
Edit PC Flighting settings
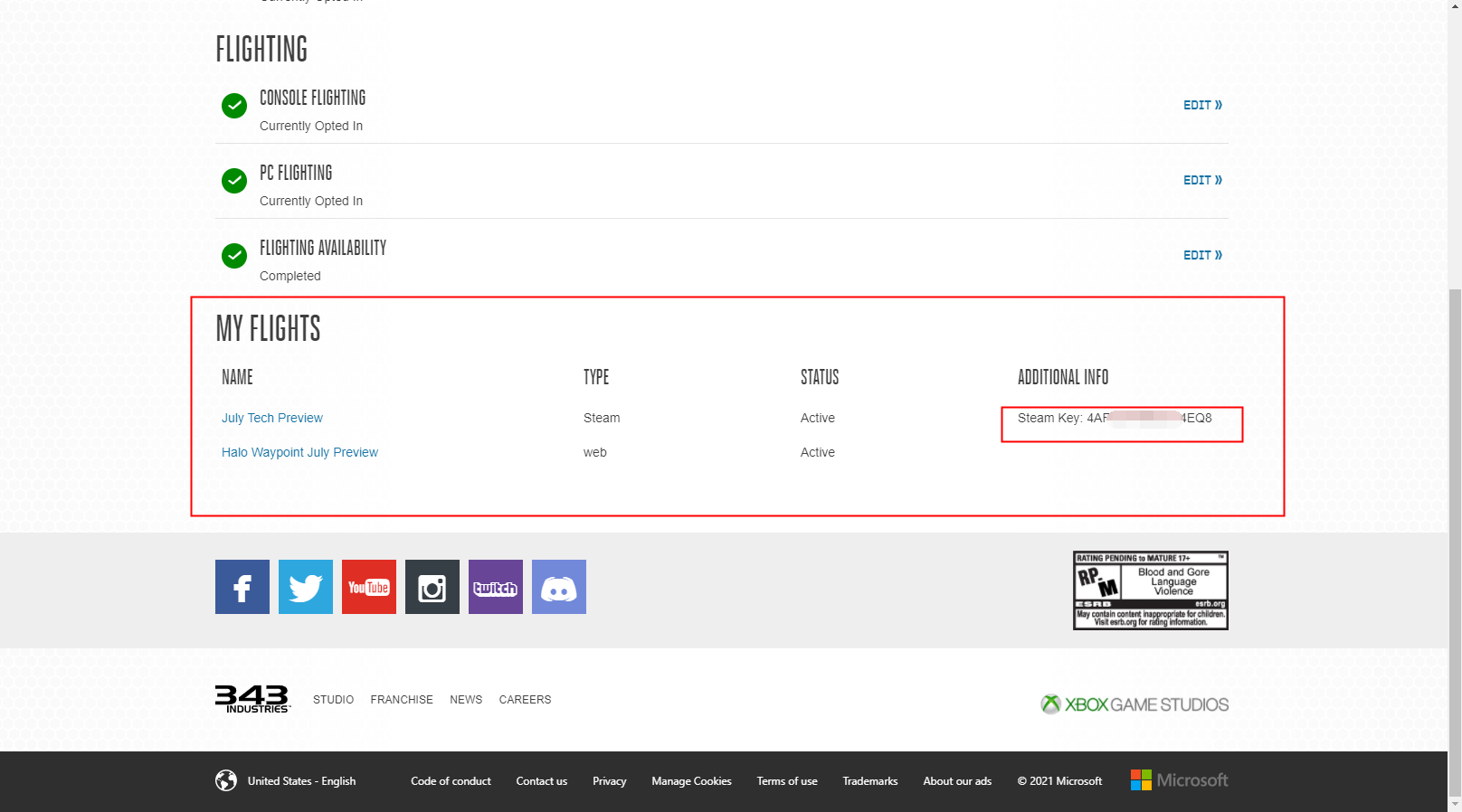click(1202, 180)
